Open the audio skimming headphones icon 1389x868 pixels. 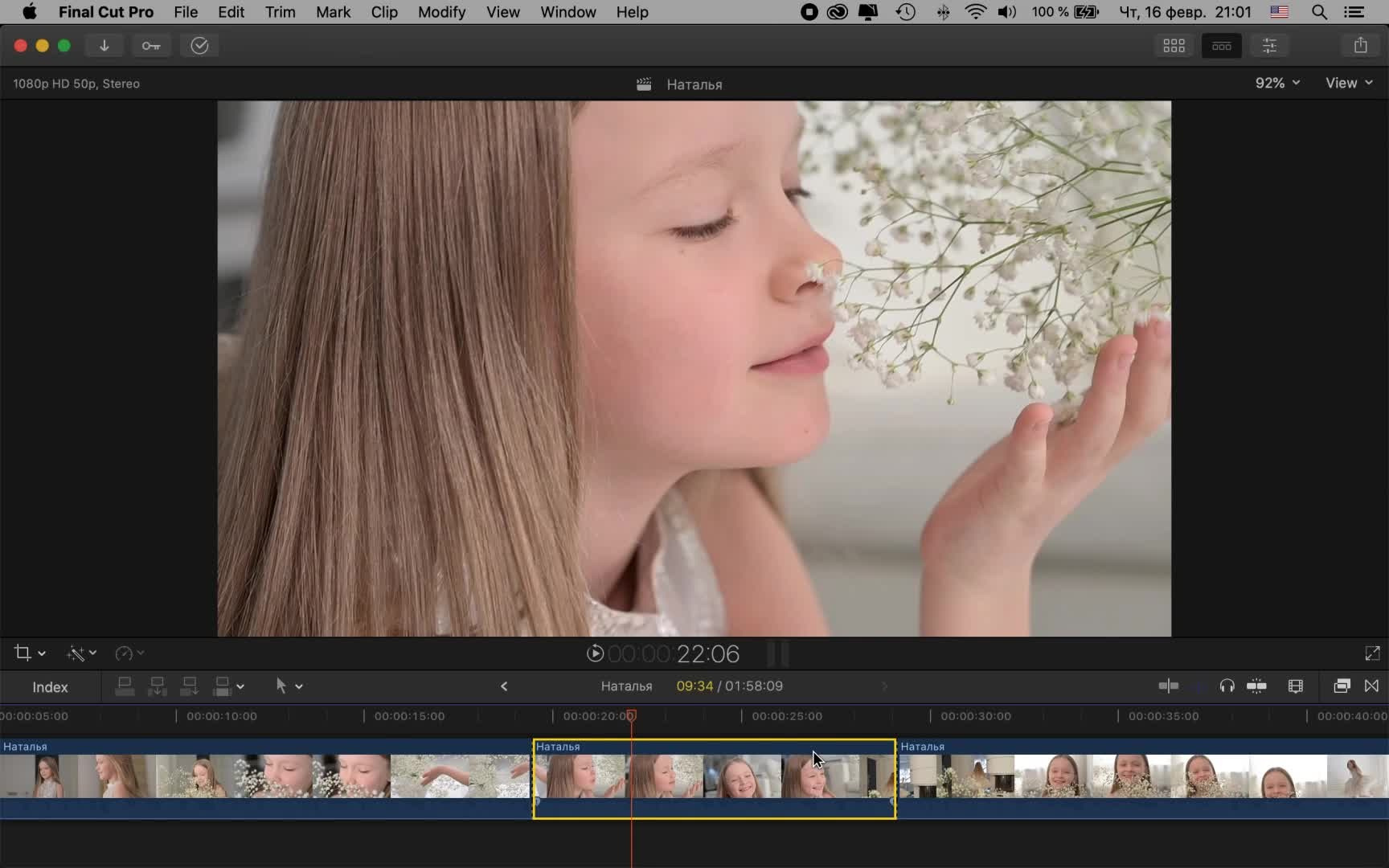pyautogui.click(x=1227, y=686)
